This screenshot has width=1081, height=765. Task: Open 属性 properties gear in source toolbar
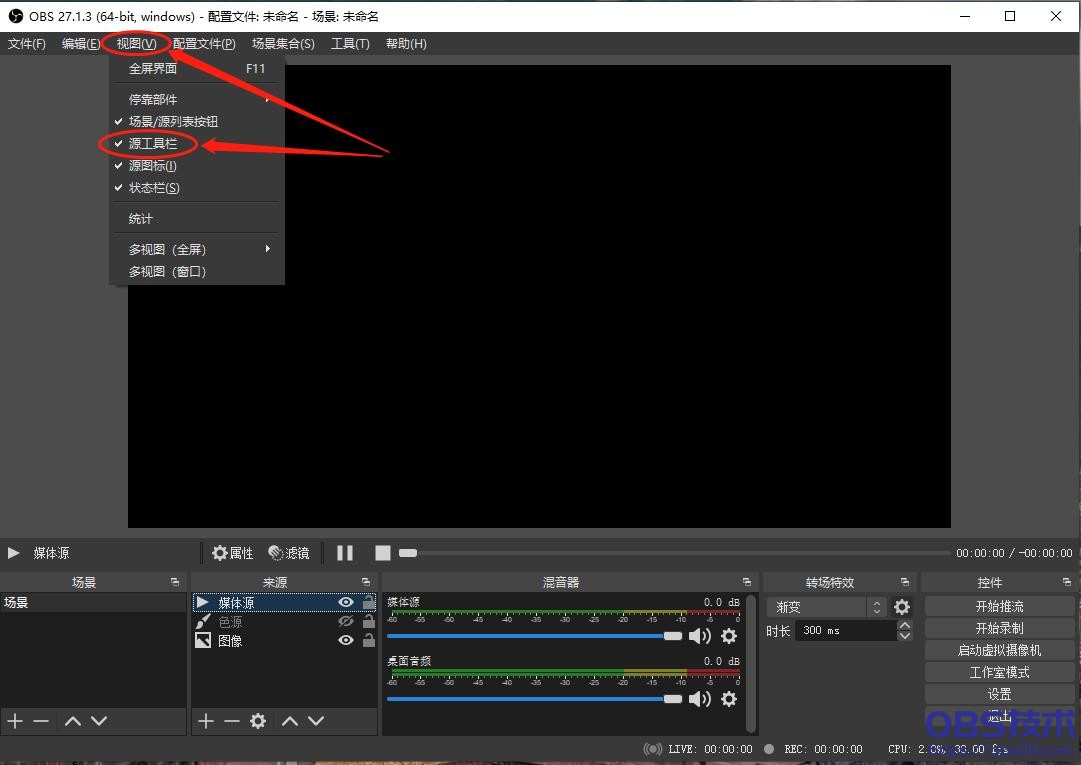coord(232,553)
